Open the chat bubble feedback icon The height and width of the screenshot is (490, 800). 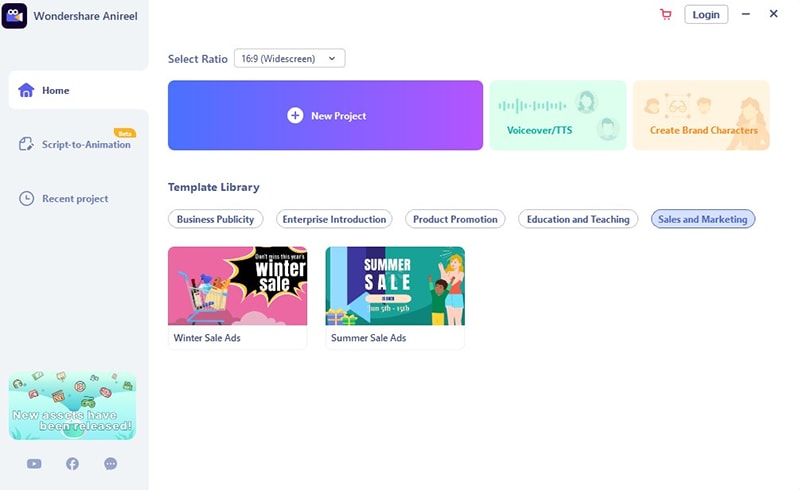[x=111, y=463]
